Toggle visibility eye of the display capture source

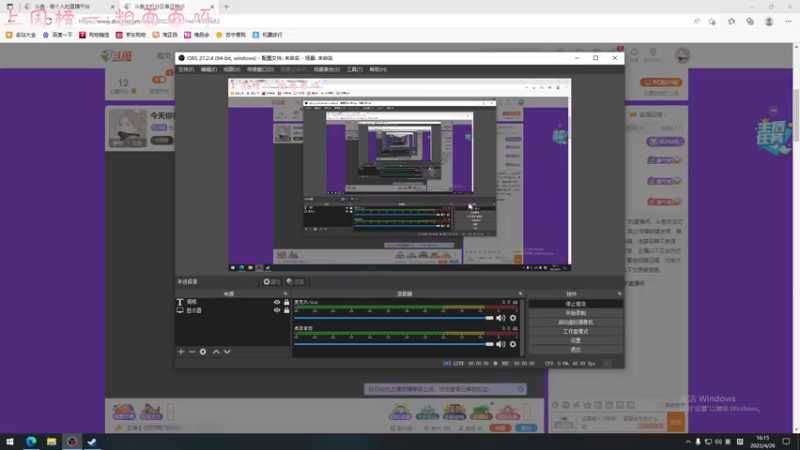[277, 310]
